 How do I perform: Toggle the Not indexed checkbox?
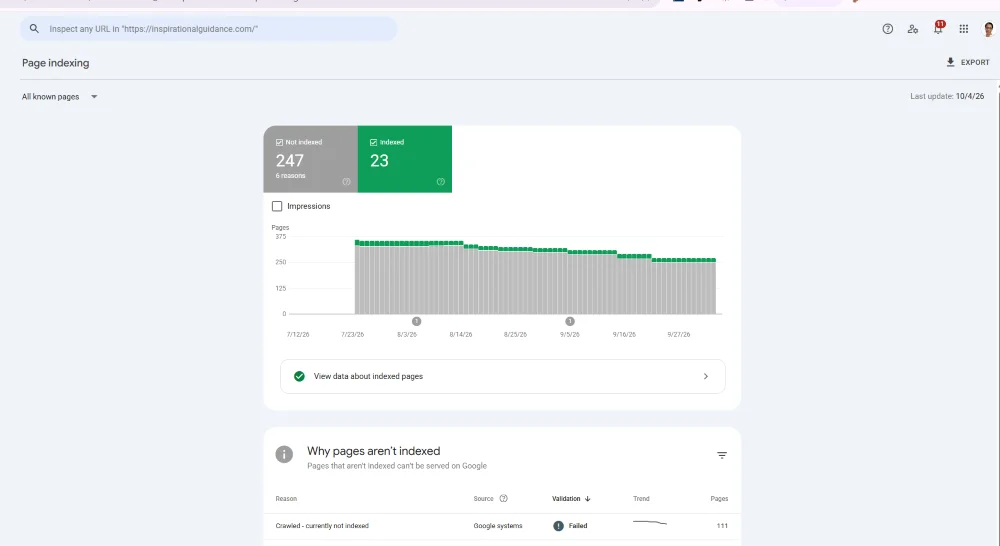click(279, 142)
